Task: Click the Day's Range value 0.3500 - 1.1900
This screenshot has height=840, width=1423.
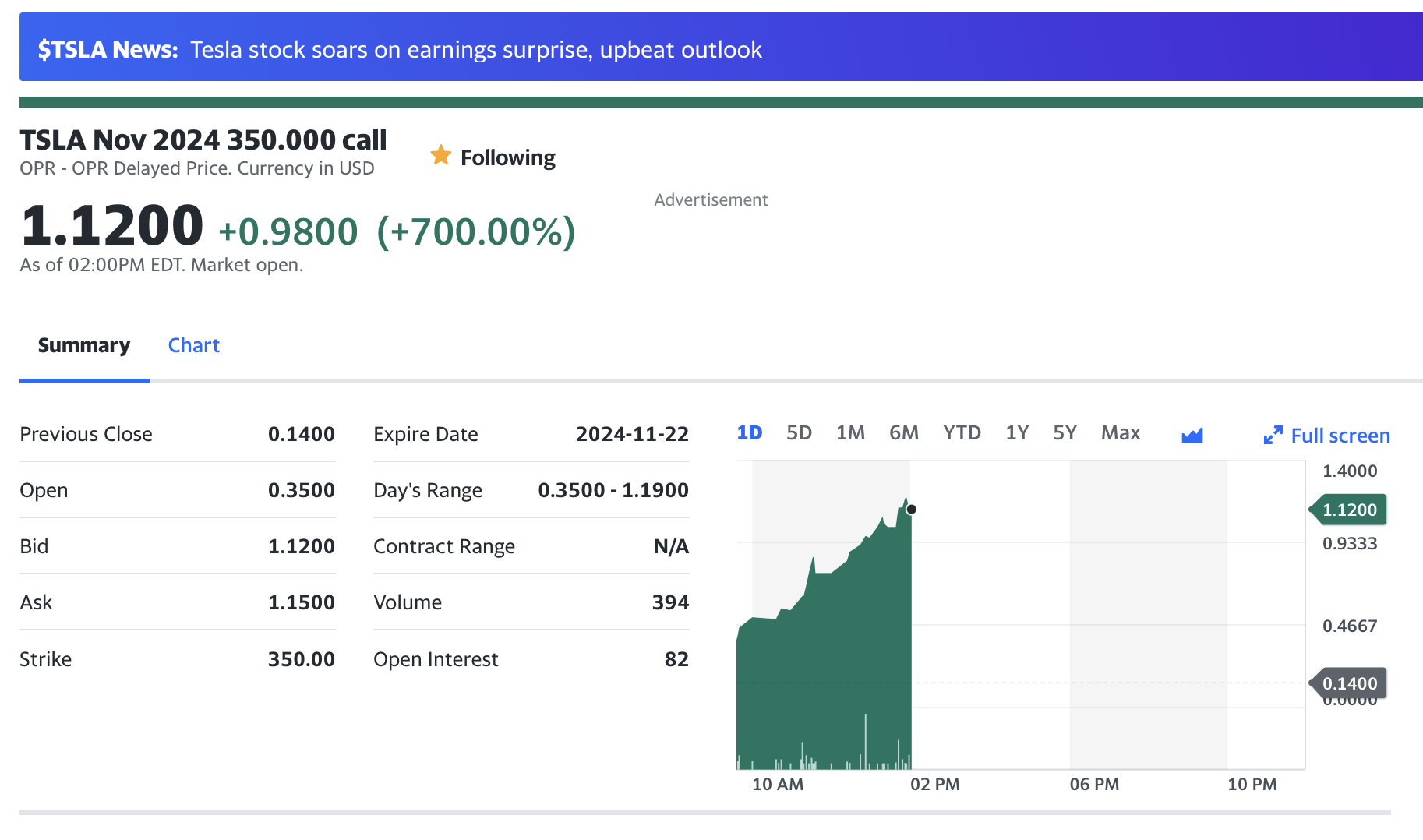Action: 613,490
